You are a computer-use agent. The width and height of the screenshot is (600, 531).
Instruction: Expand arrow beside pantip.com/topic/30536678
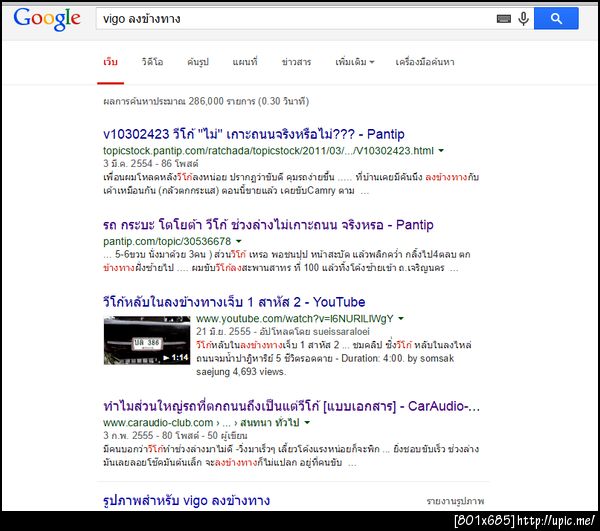[x=239, y=241]
